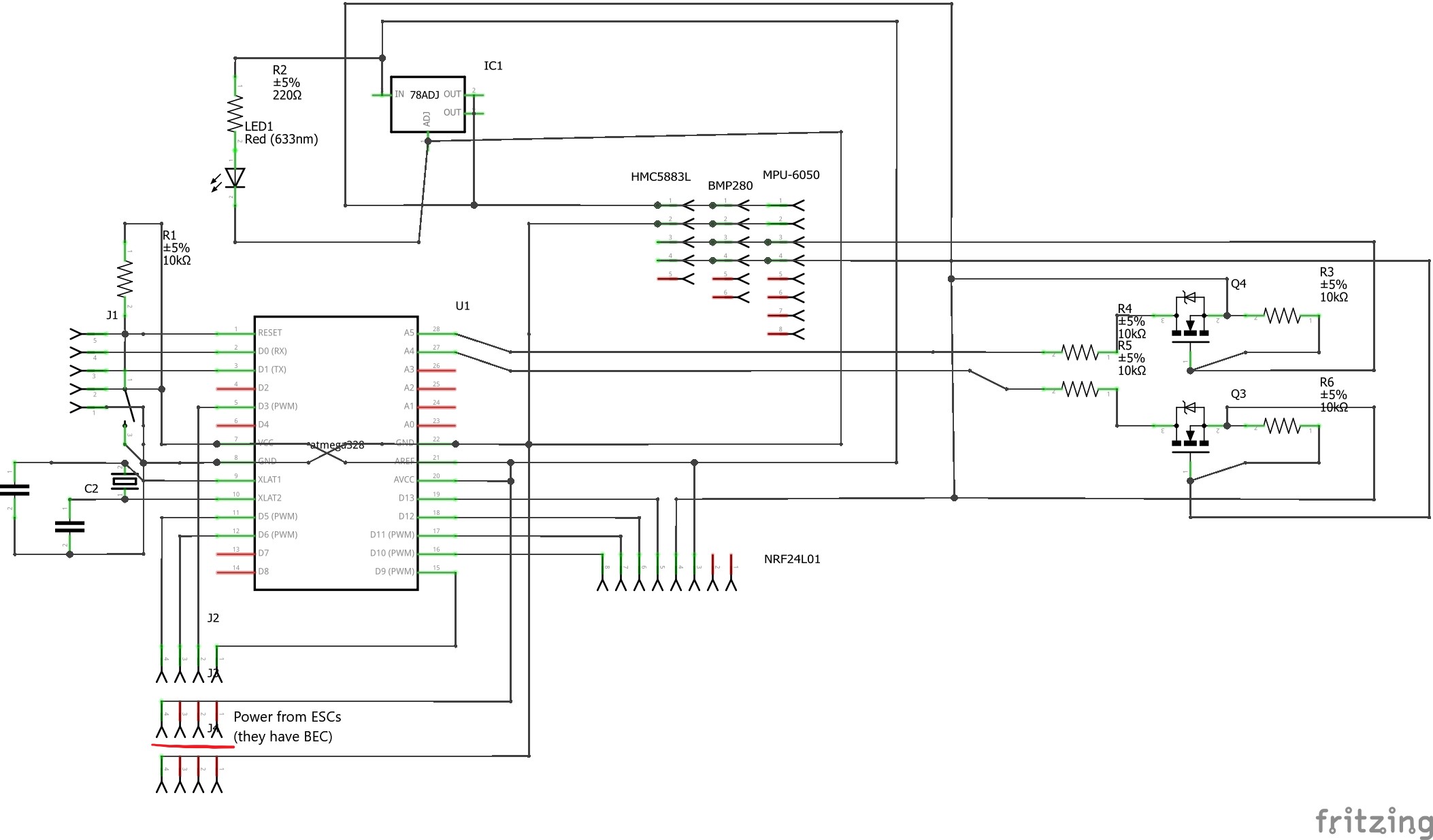Click the atmega328 U1 chip body

pyautogui.click(x=336, y=453)
